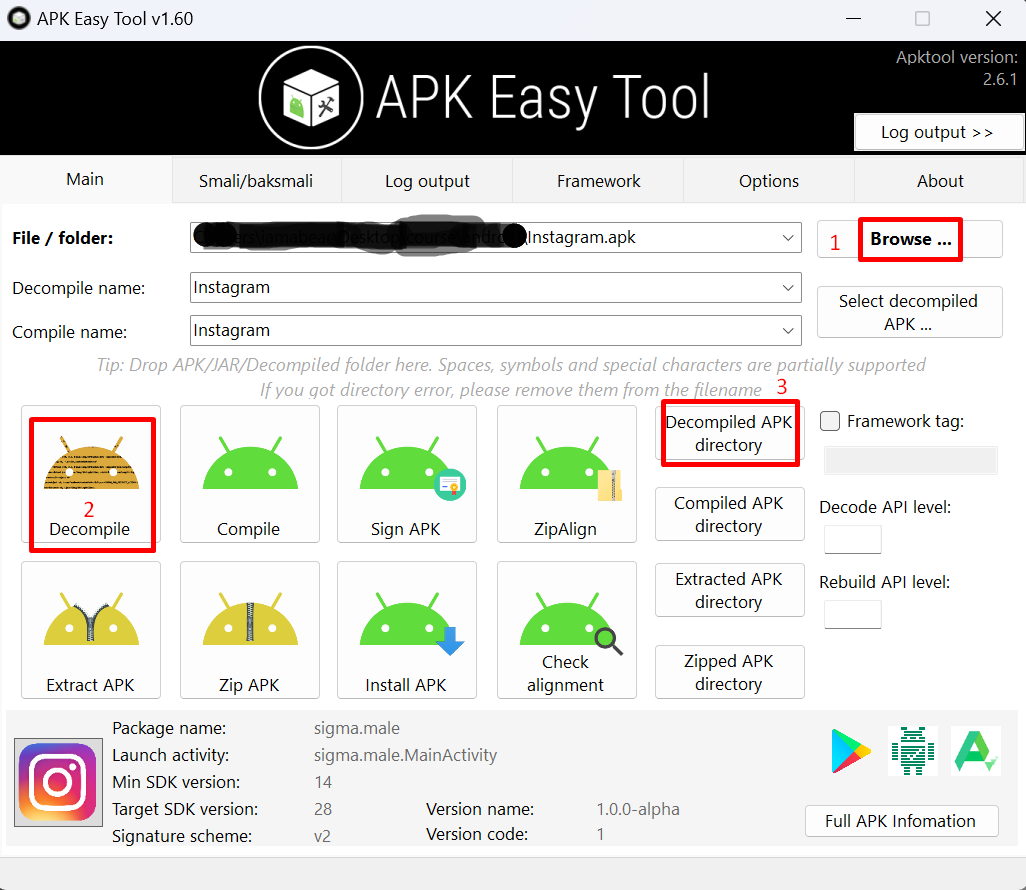Click the Extract APK icon button

click(91, 630)
